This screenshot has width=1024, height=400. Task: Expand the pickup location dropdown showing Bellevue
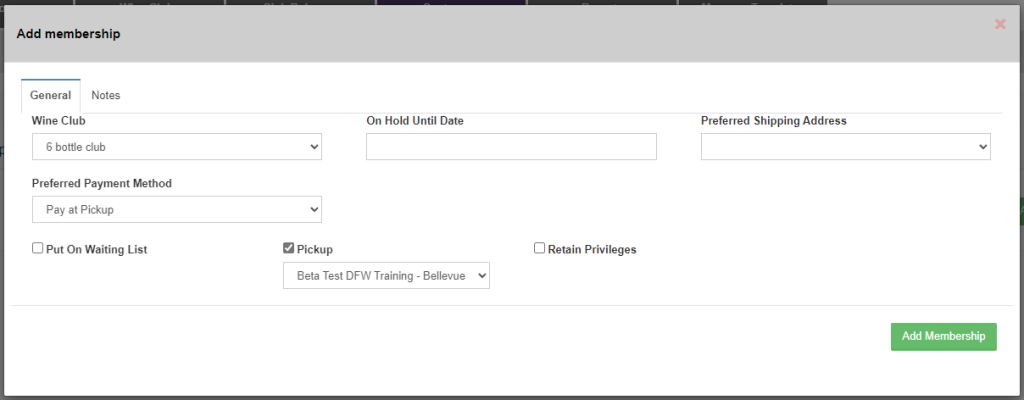click(x=386, y=275)
